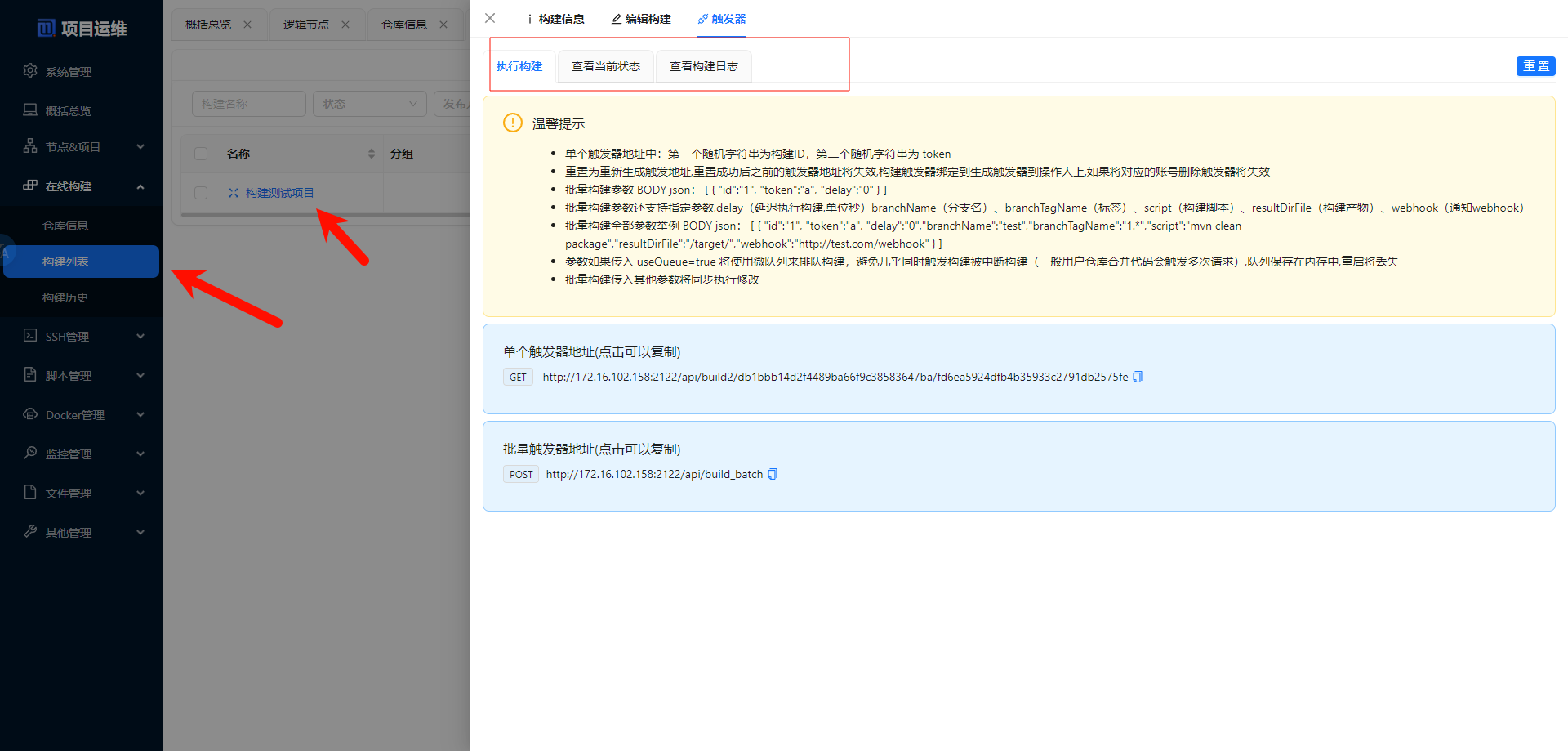This screenshot has width=1568, height=751.
Task: Open the 构建测试项目 link
Action: click(x=279, y=193)
